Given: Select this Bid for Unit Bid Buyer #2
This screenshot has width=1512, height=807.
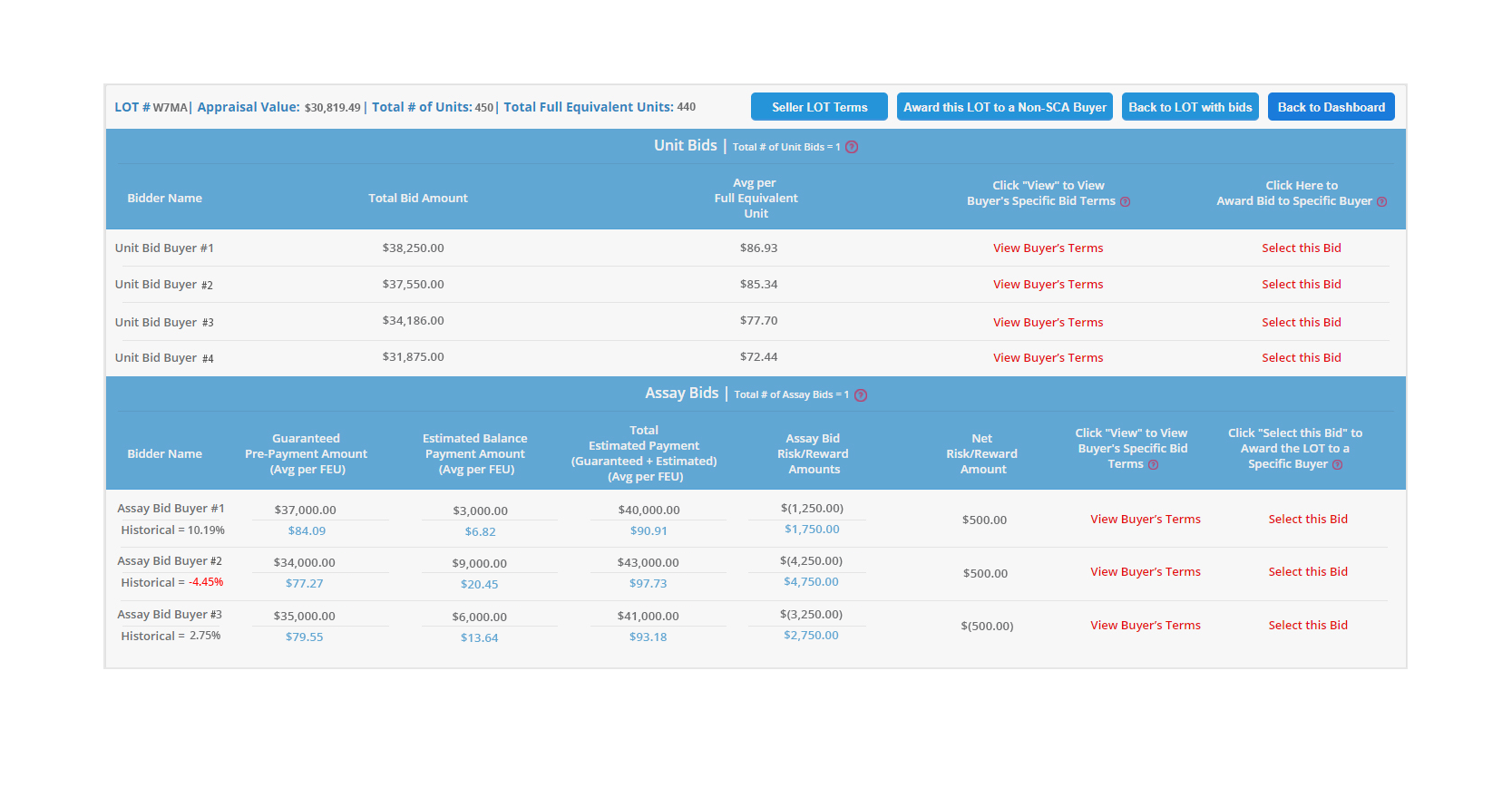Looking at the screenshot, I should pos(1301,285).
